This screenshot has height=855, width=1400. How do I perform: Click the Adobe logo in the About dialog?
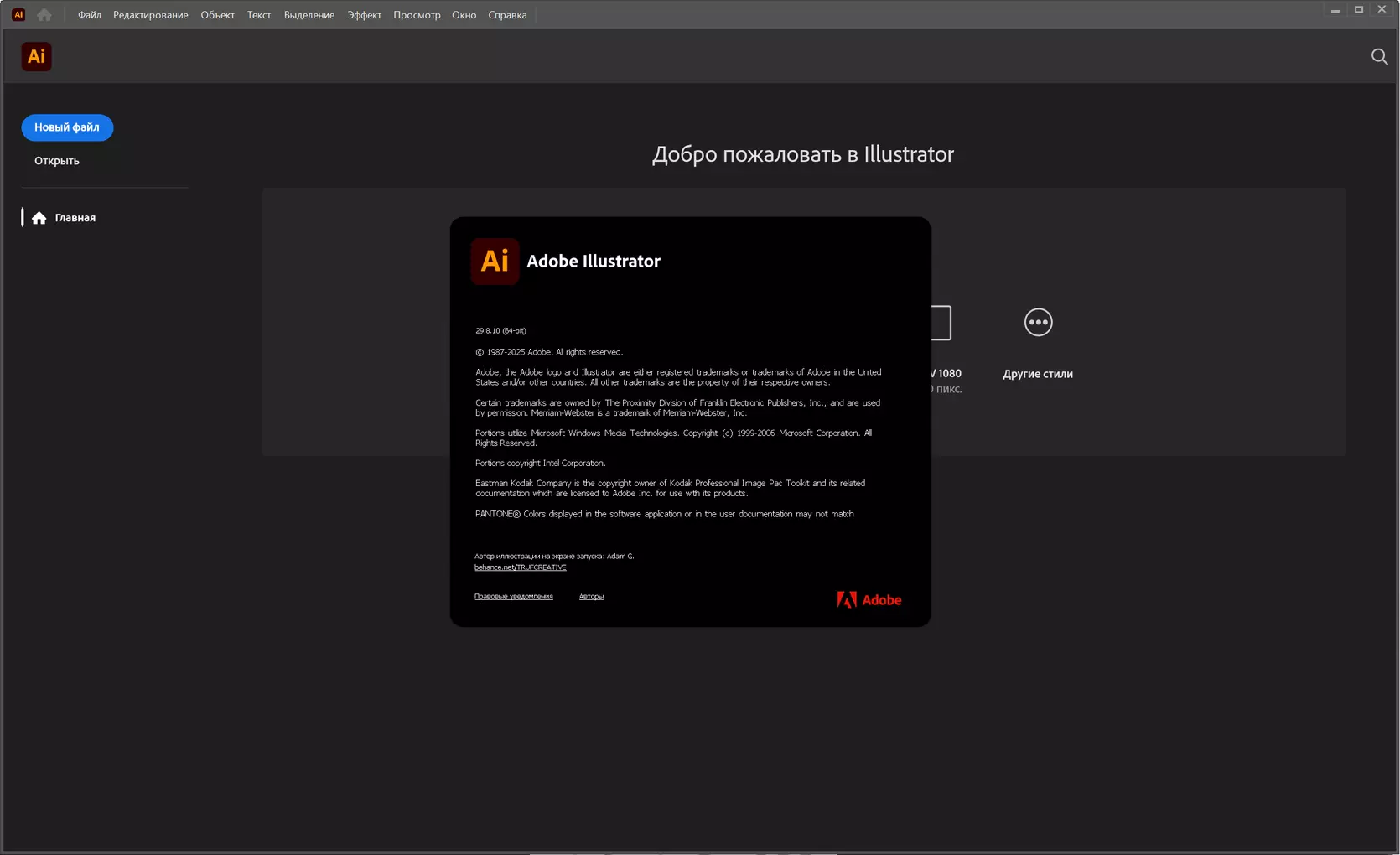coord(869,599)
